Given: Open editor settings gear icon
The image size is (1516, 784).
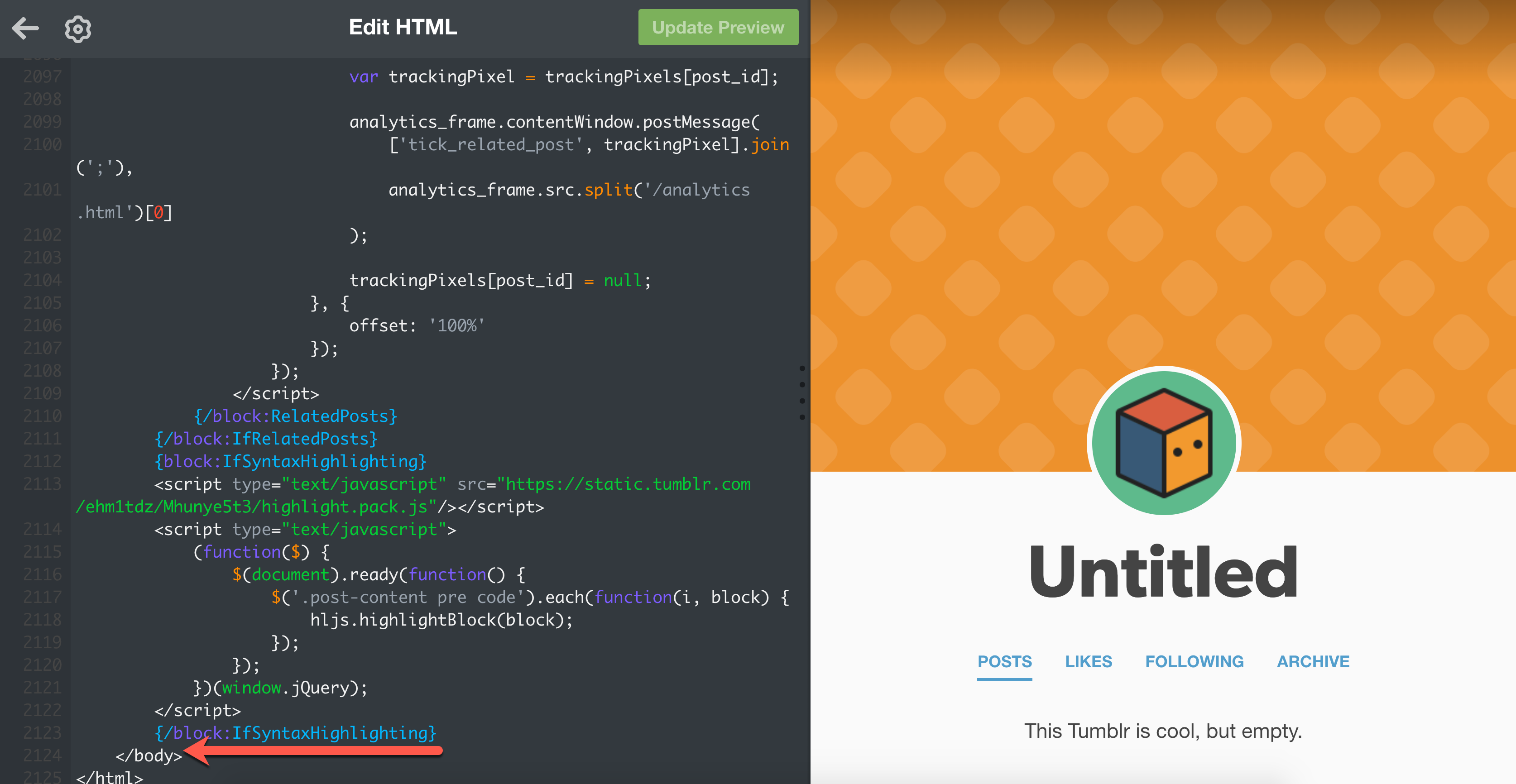Looking at the screenshot, I should pos(78,28).
